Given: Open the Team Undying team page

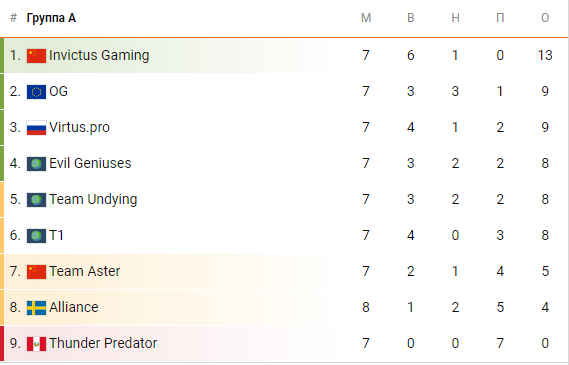Looking at the screenshot, I should pyautogui.click(x=93, y=200).
